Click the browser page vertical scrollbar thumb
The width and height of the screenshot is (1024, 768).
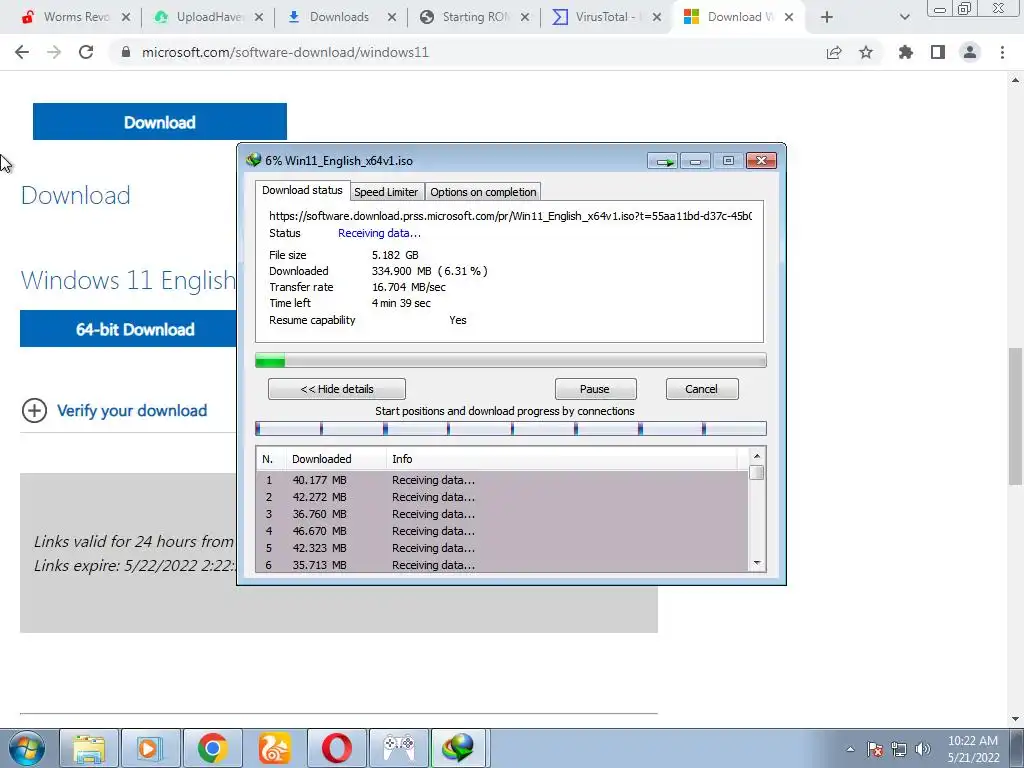click(1015, 416)
